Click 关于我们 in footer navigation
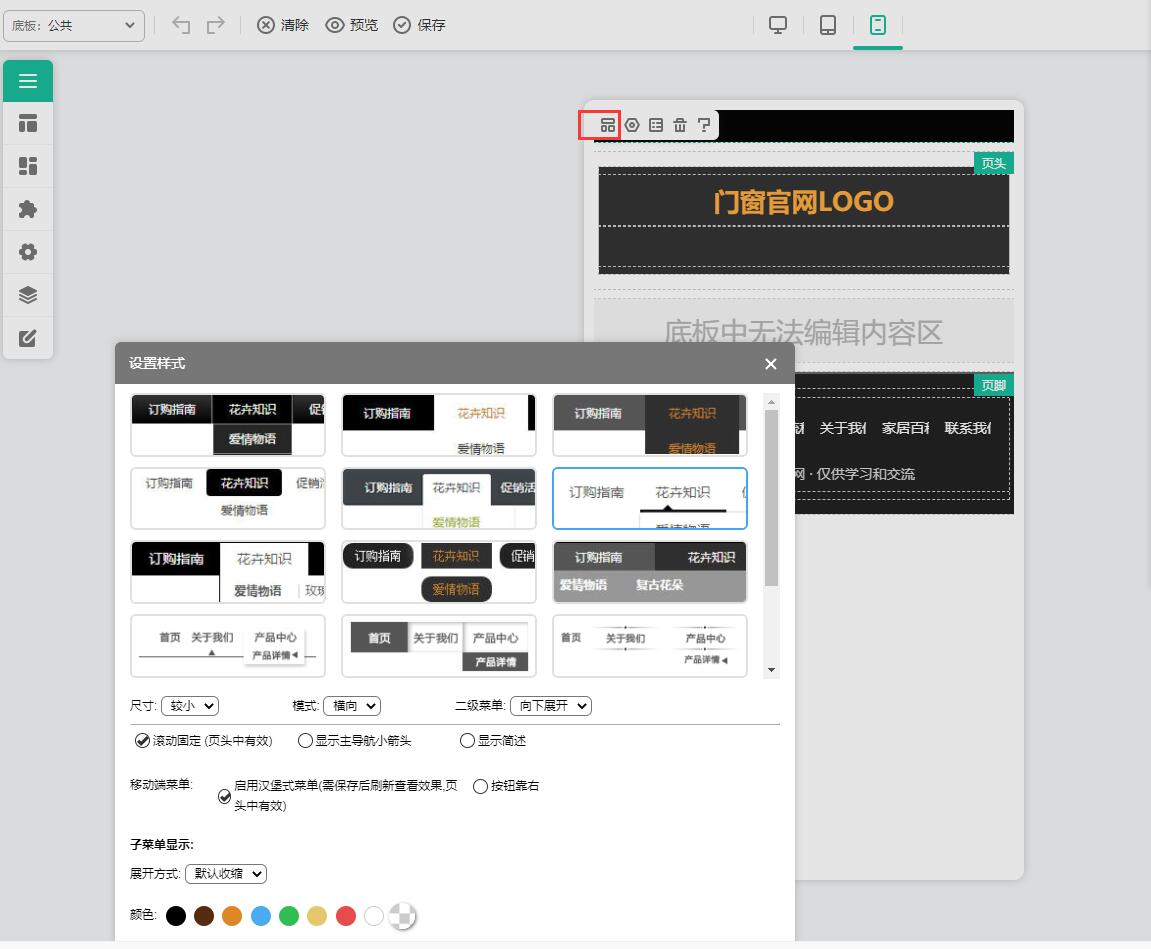This screenshot has height=949, width=1151. (842, 428)
